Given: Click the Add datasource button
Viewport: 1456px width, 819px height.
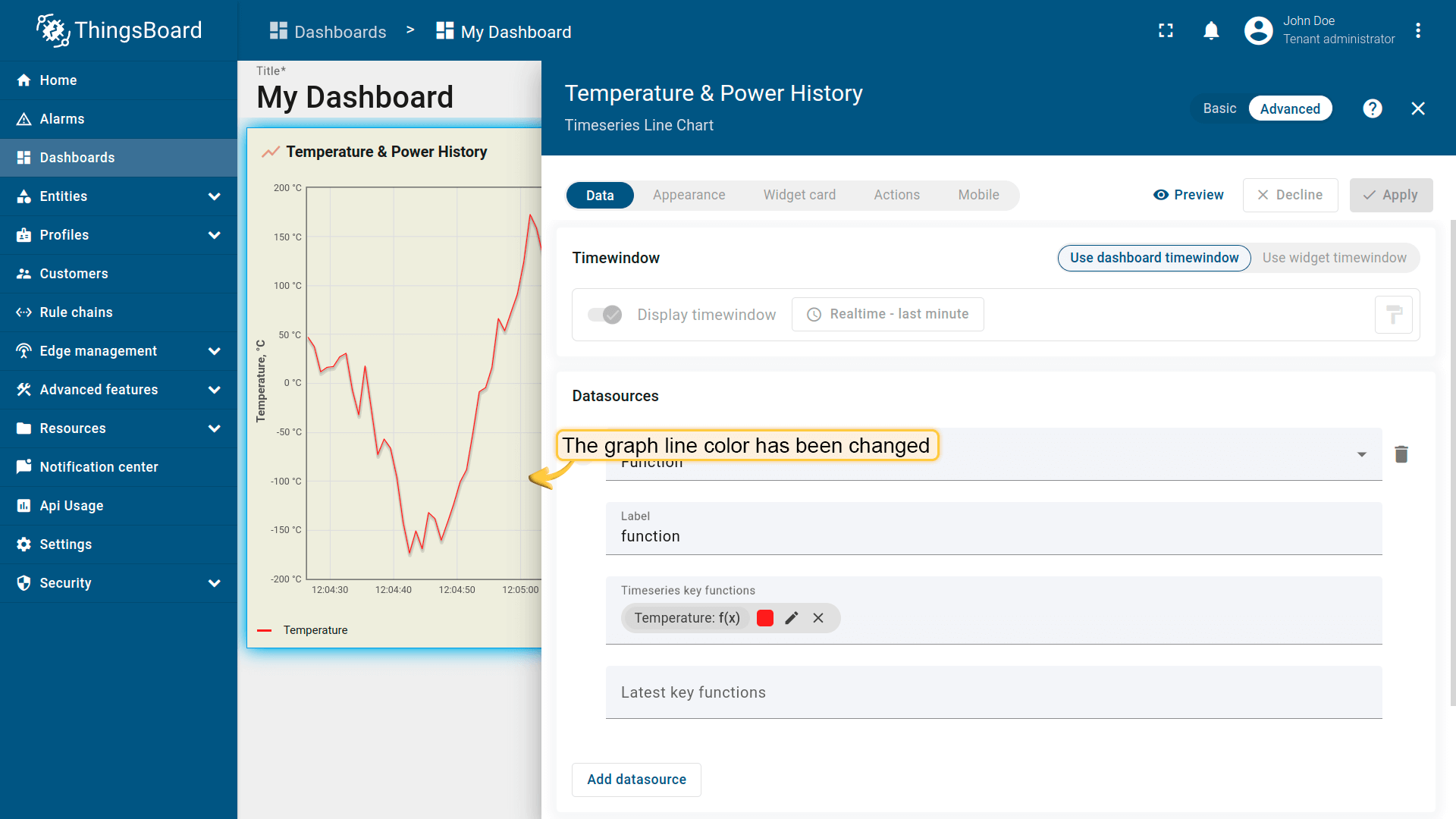Looking at the screenshot, I should coord(636,780).
